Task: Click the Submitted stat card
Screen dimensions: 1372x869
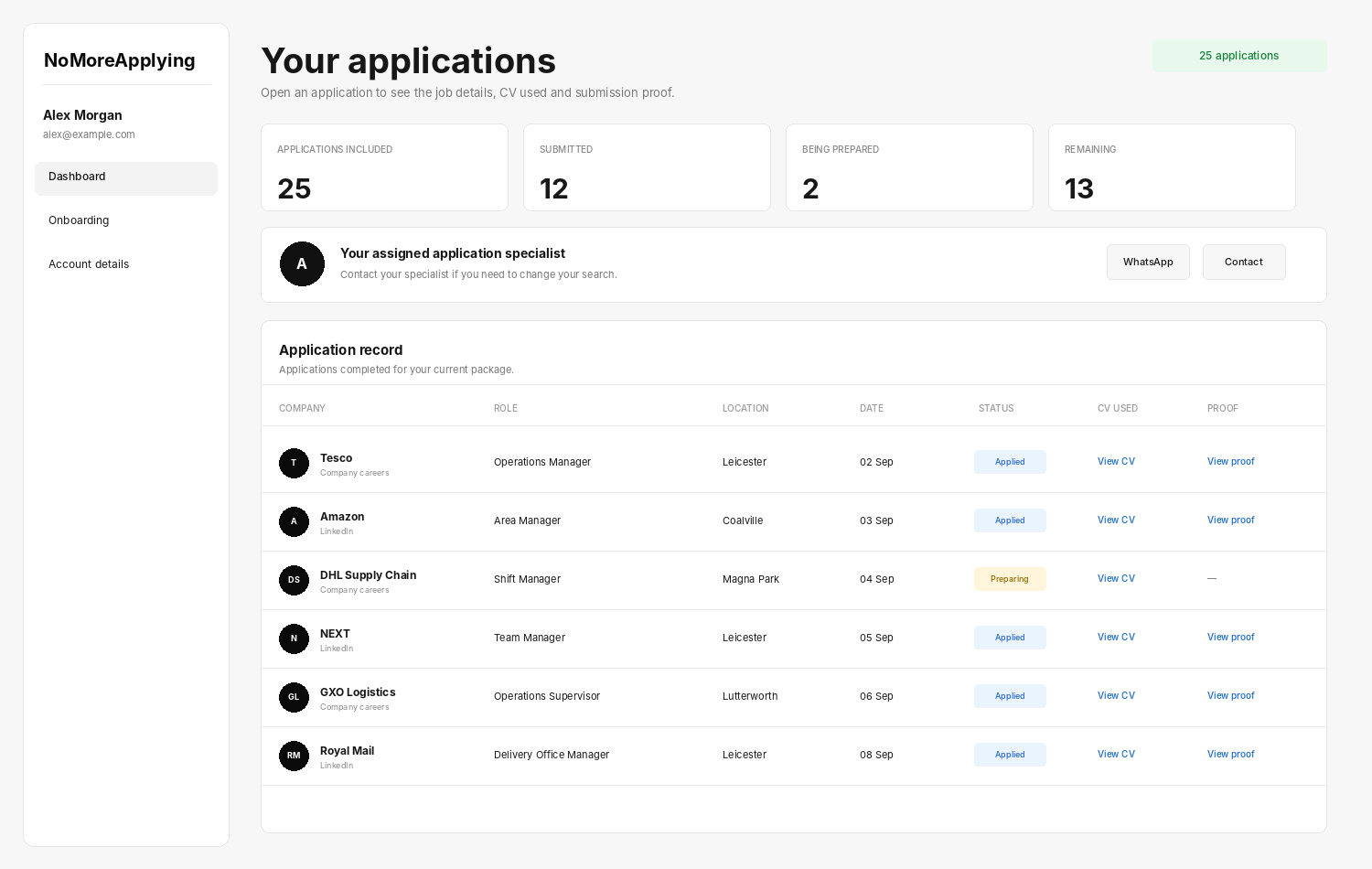Action: tap(647, 167)
